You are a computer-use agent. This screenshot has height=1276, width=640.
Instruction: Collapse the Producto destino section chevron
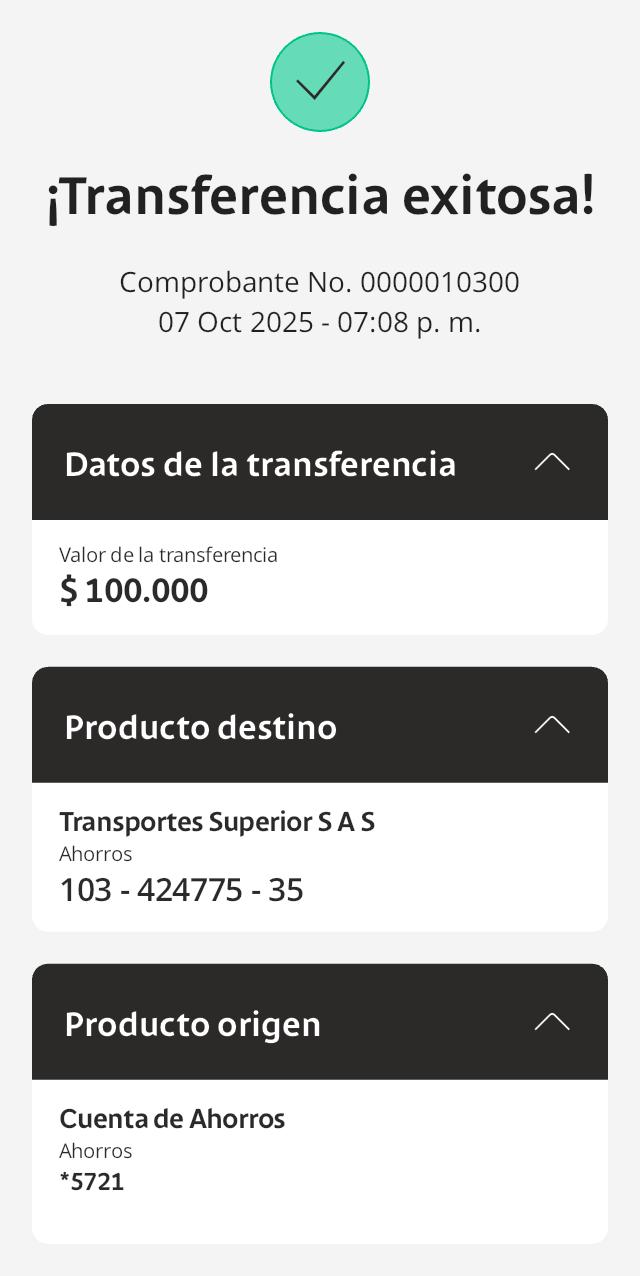[552, 725]
